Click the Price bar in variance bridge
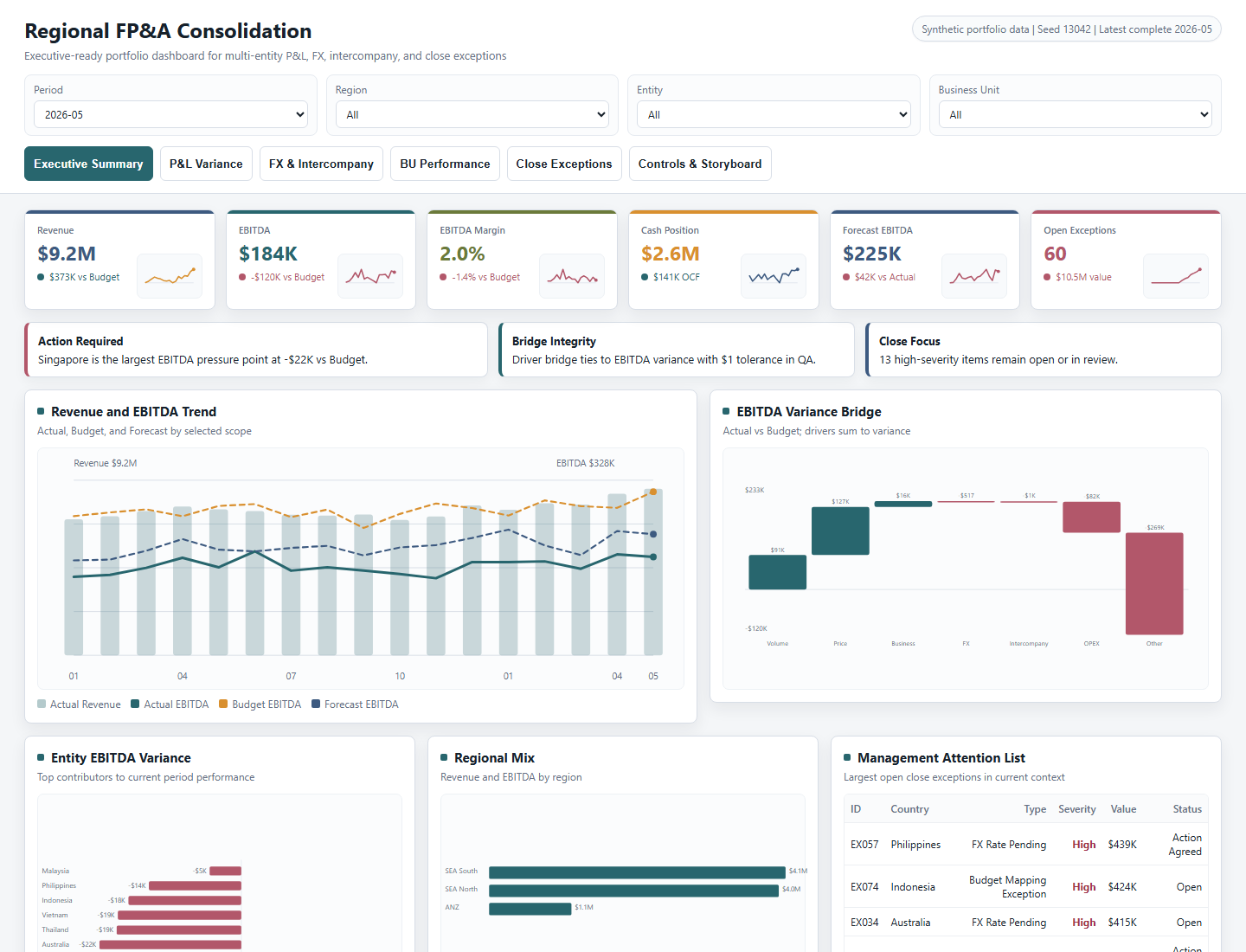The width and height of the screenshot is (1246, 952). tap(840, 531)
